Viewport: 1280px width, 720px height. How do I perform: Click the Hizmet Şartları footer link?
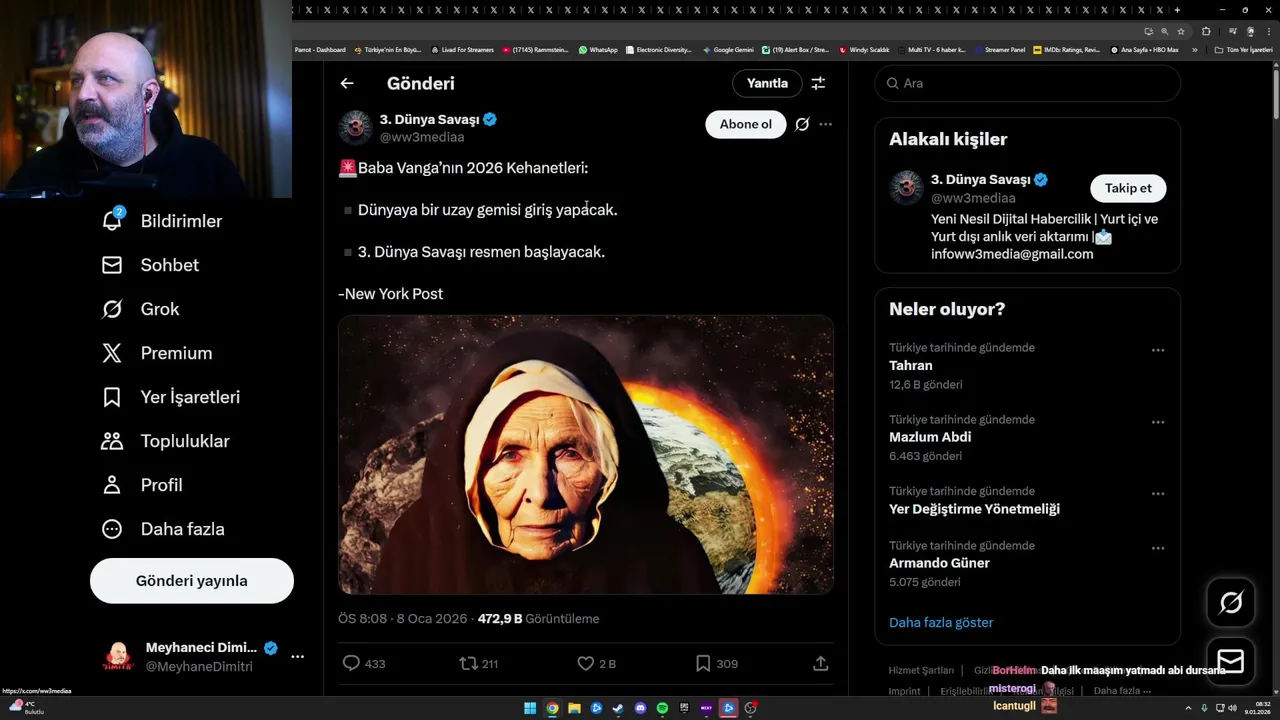[x=921, y=670]
